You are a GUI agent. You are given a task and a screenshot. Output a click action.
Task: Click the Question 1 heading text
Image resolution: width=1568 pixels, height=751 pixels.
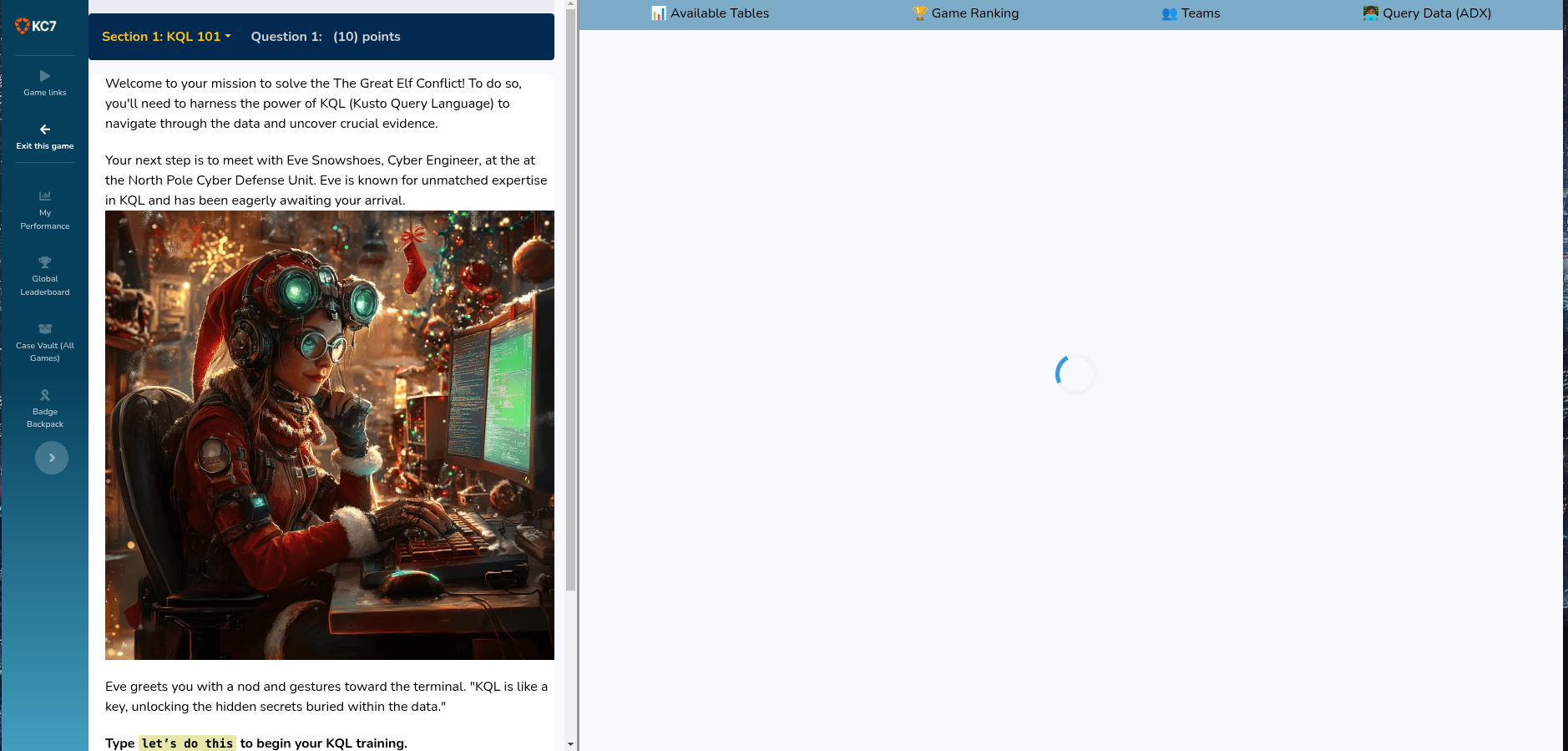click(286, 37)
